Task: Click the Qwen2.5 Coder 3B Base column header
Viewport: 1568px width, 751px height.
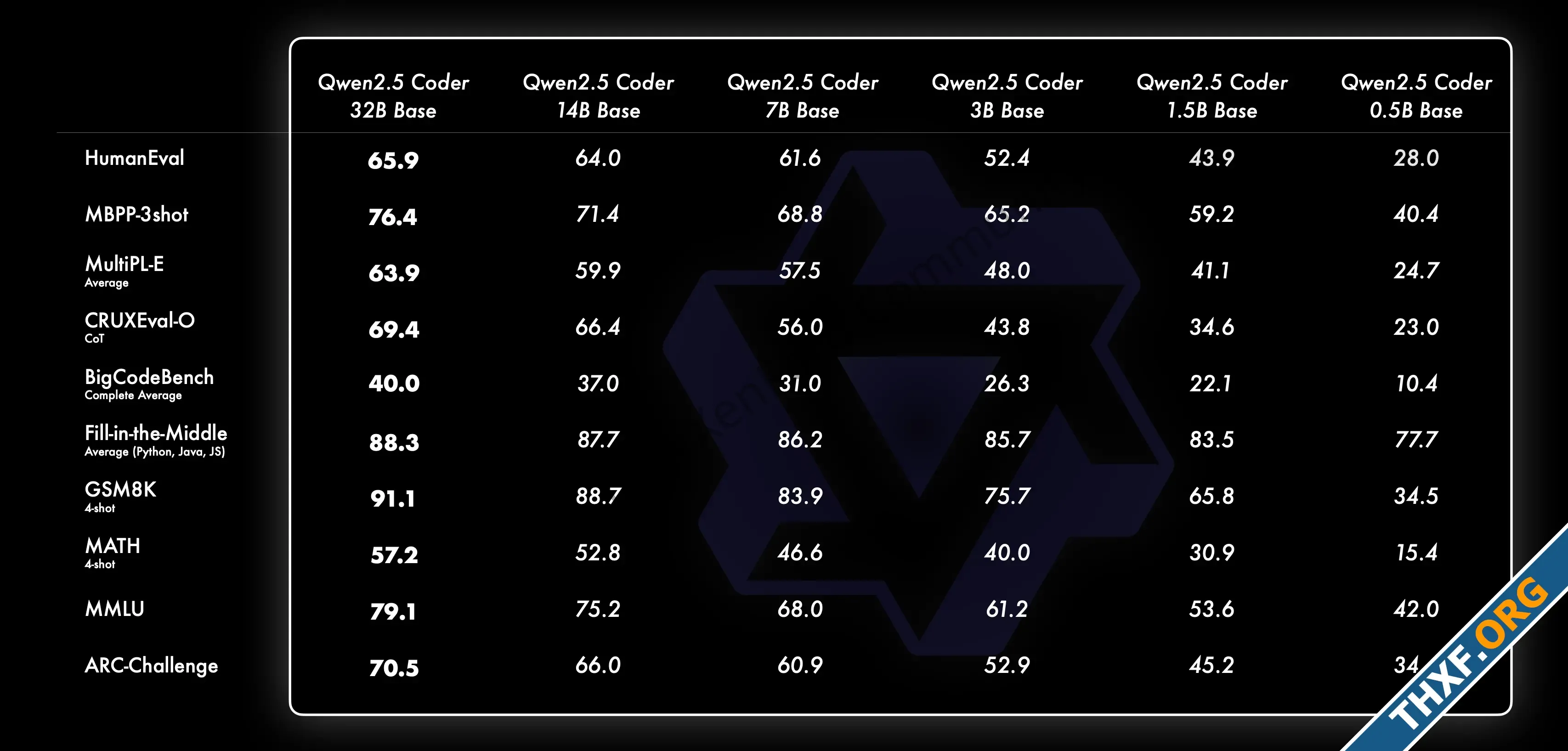Action: pyautogui.click(x=1008, y=96)
